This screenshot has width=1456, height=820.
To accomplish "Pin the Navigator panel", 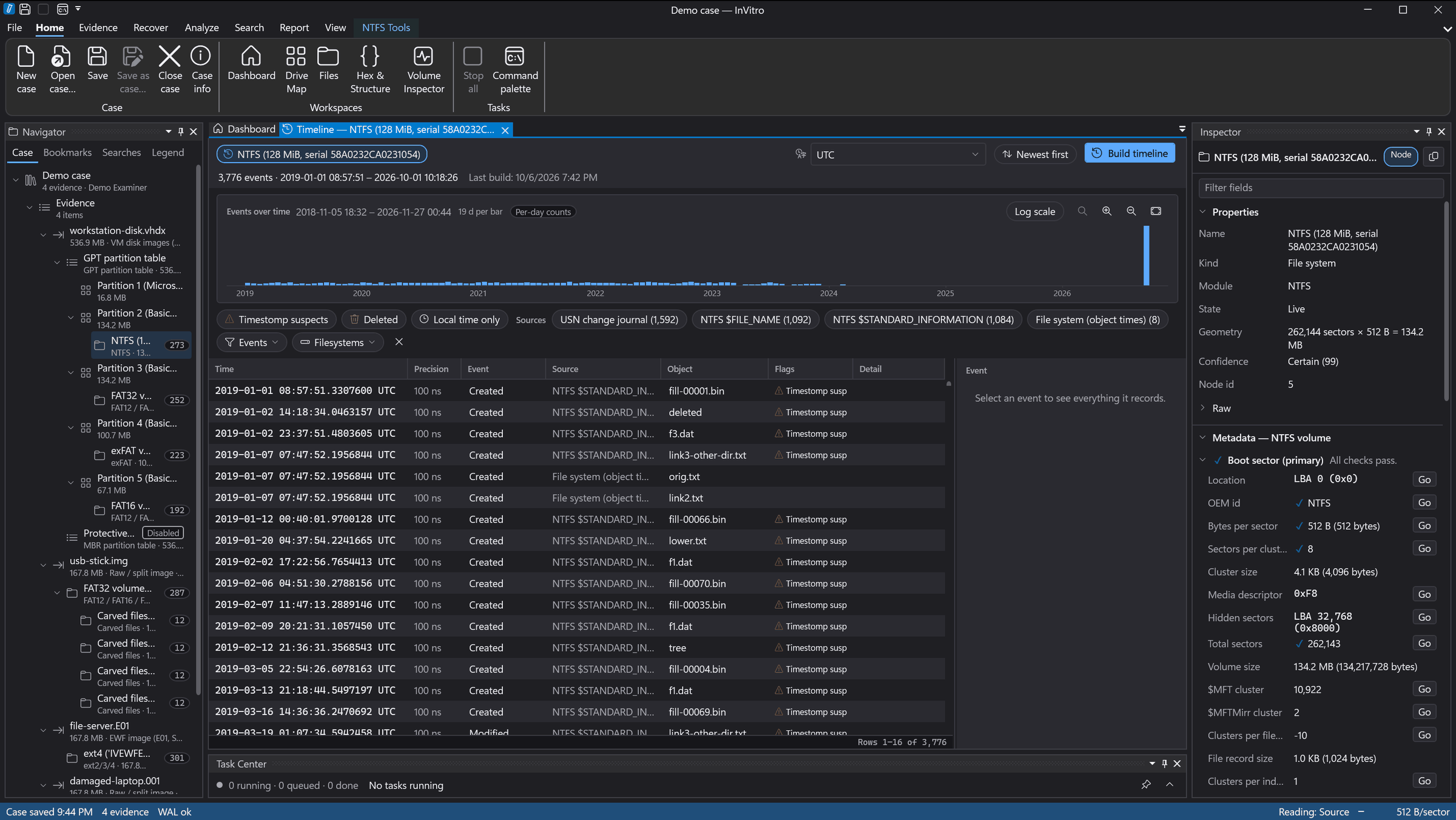I will pos(180,132).
